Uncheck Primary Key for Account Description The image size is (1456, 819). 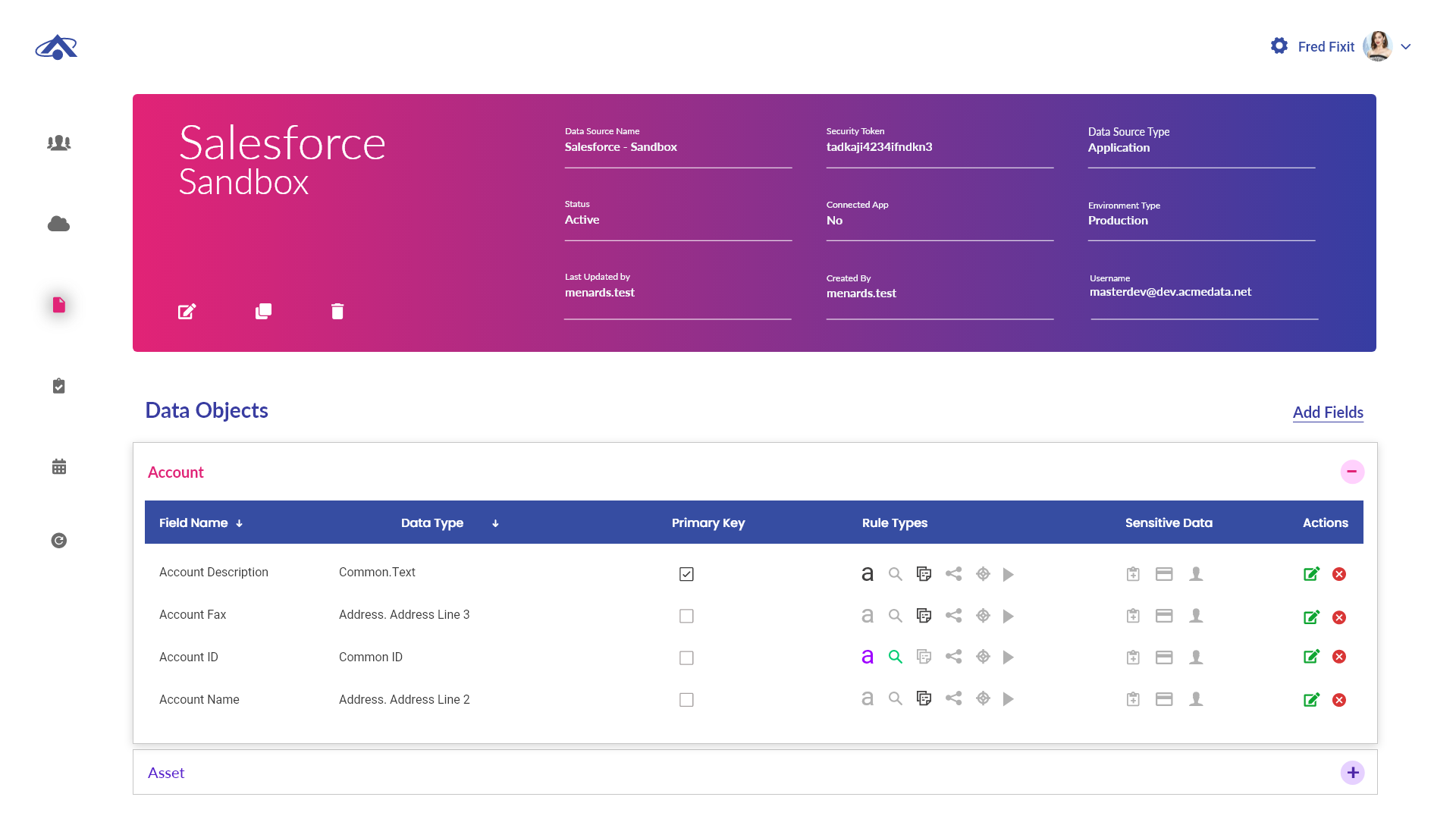(x=686, y=574)
